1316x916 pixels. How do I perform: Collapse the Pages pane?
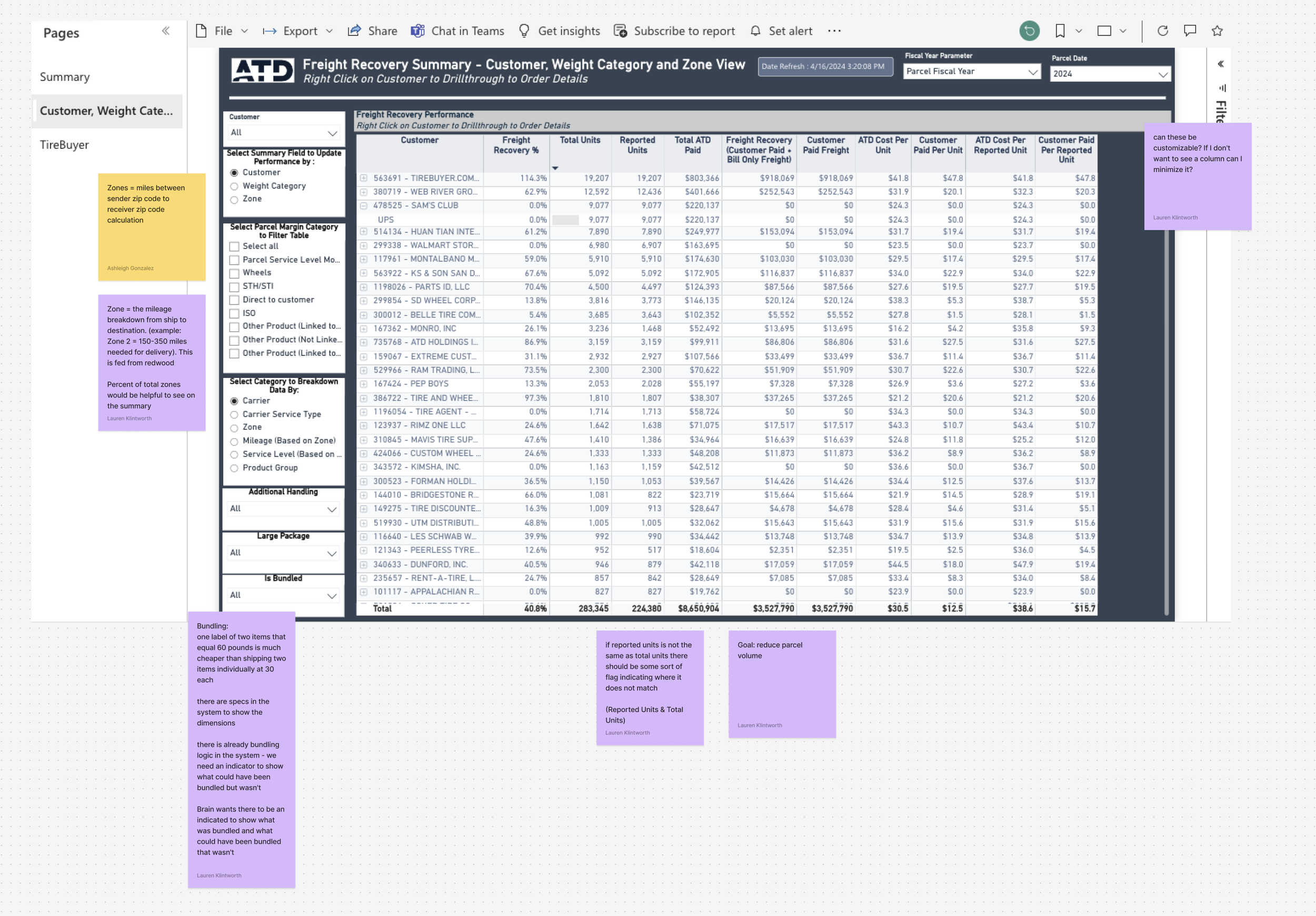pos(166,31)
